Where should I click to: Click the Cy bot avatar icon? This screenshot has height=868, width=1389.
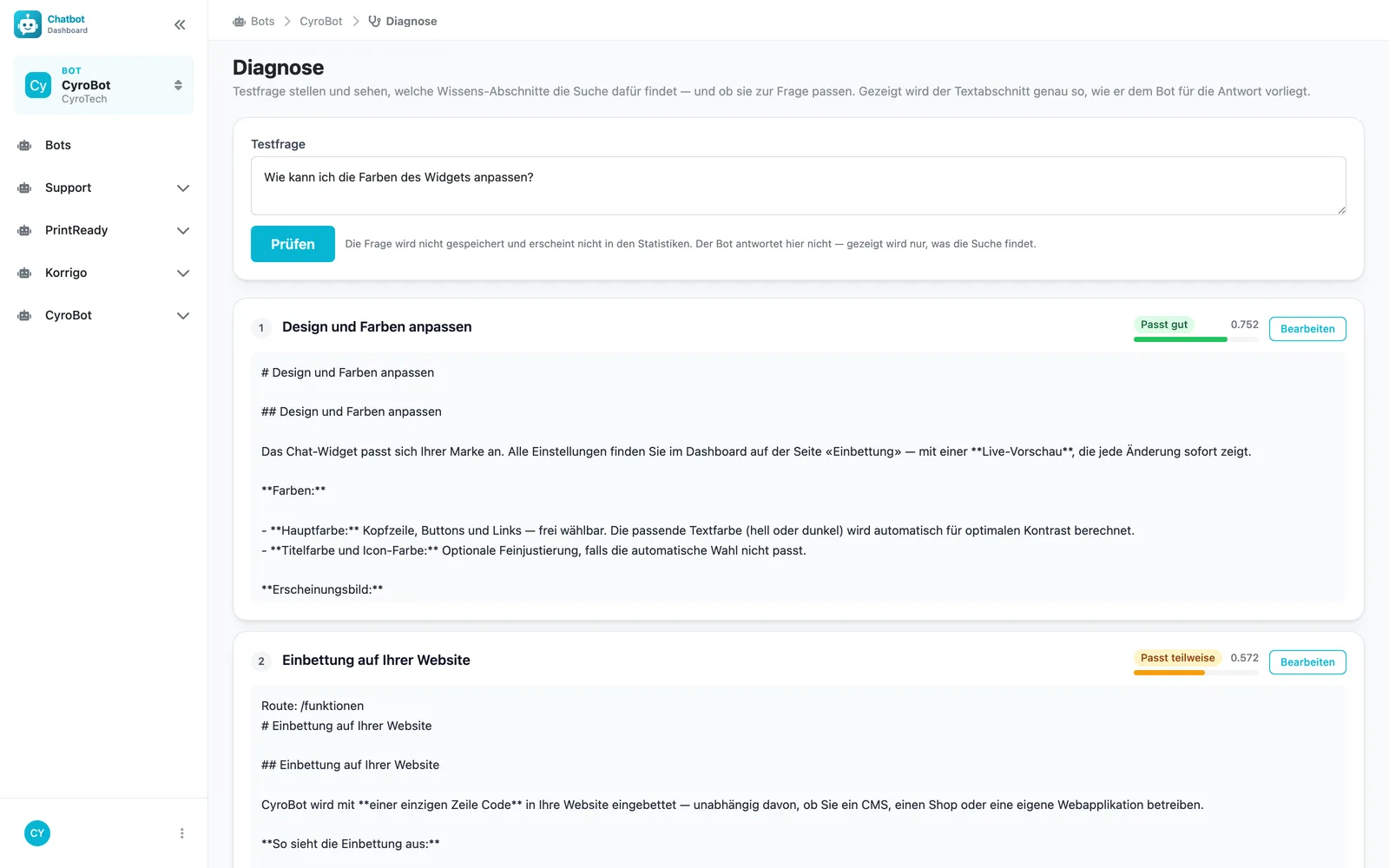point(38,85)
